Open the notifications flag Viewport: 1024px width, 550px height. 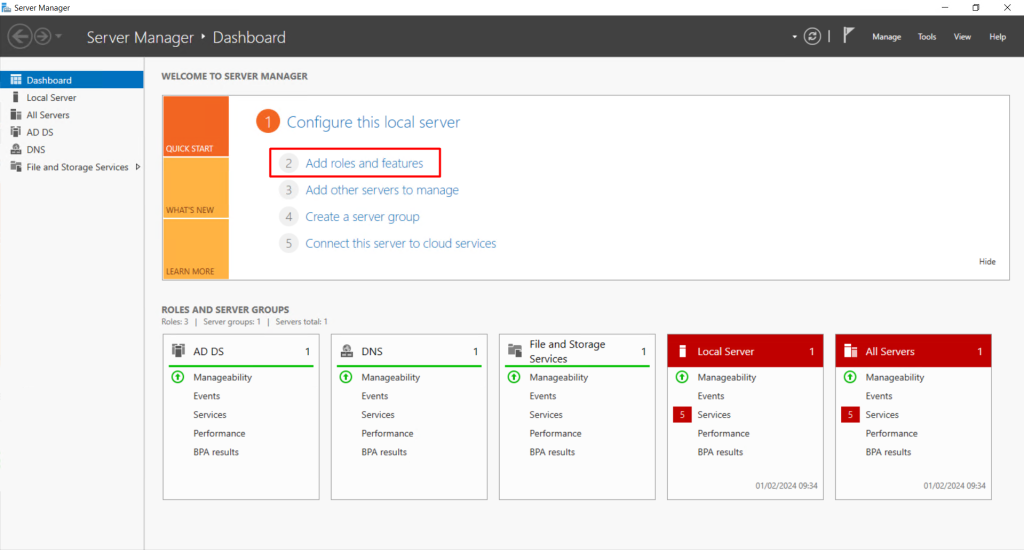click(848, 36)
